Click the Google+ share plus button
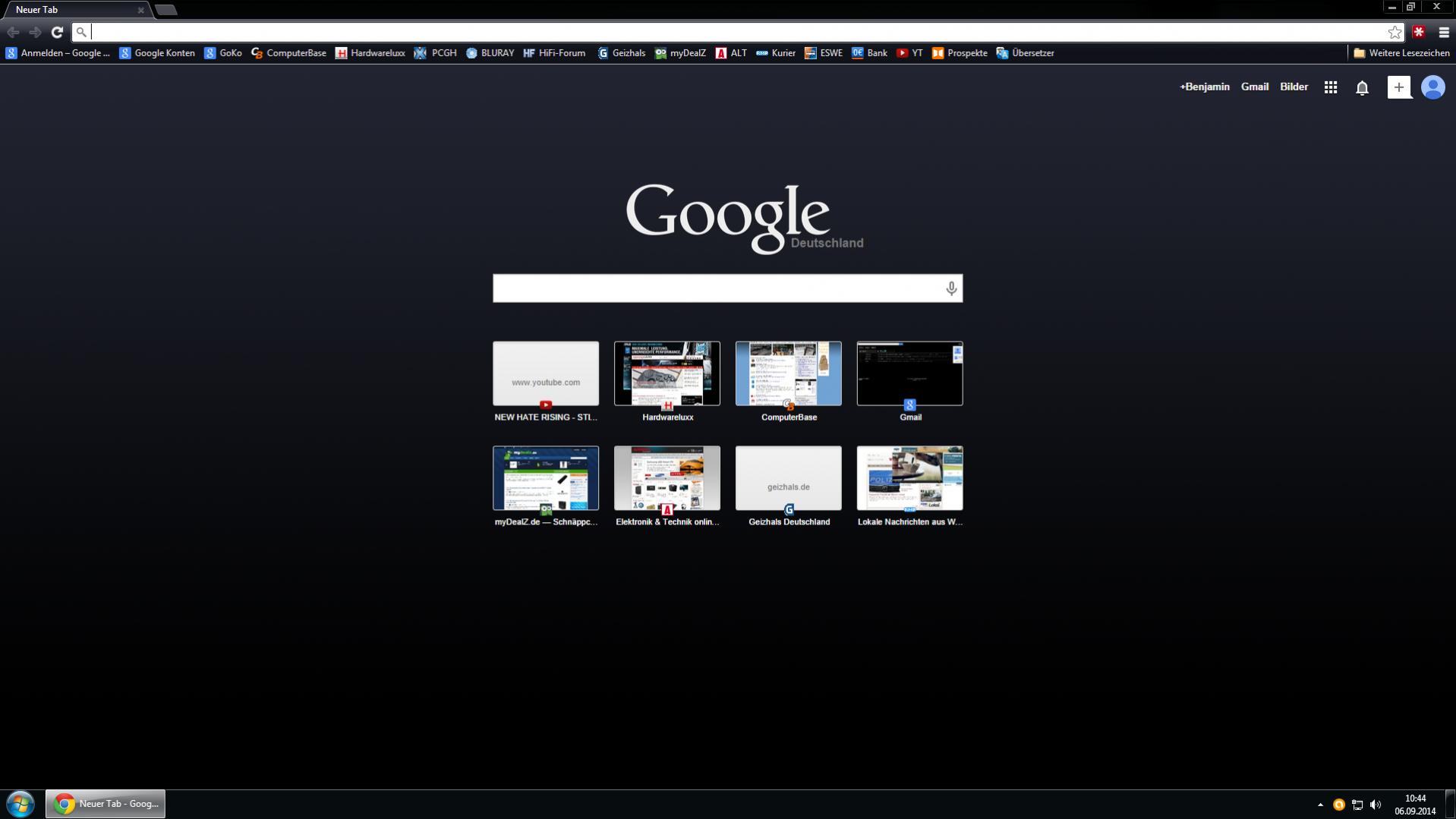Image resolution: width=1456 pixels, height=819 pixels. pyautogui.click(x=1399, y=87)
